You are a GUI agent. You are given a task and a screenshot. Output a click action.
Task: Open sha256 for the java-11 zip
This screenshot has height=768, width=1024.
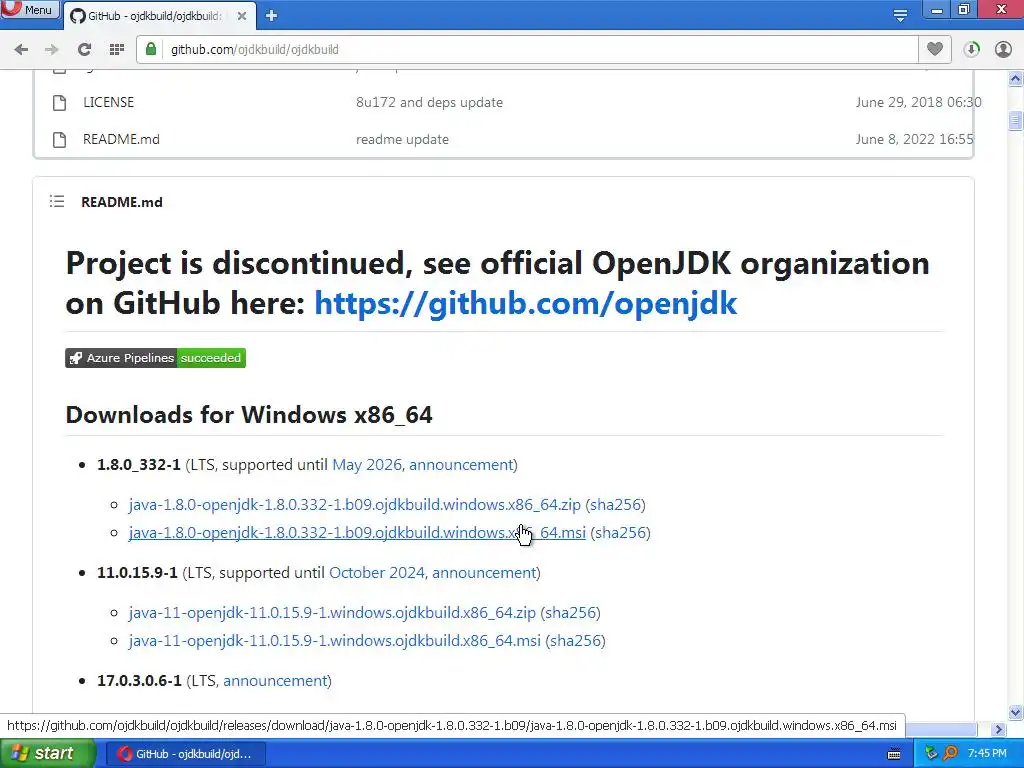click(570, 613)
